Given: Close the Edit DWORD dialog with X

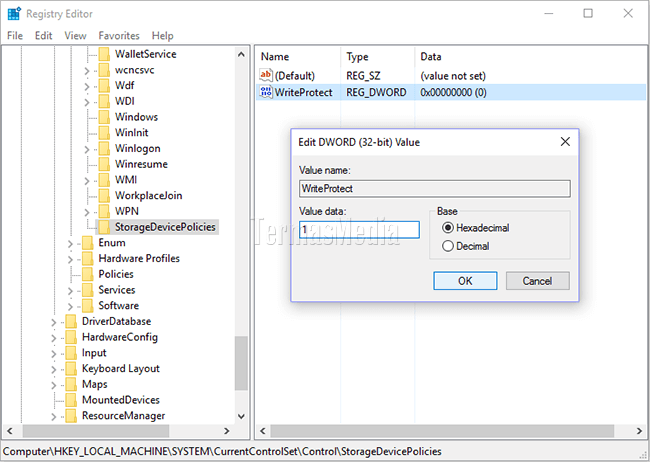Looking at the screenshot, I should pyautogui.click(x=565, y=142).
